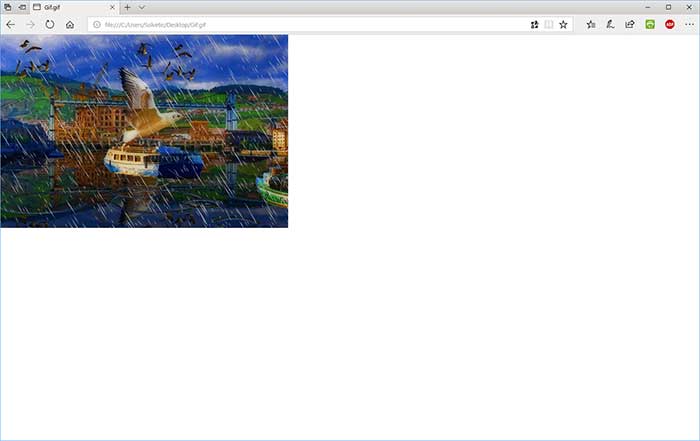Show tab previews chevron
The width and height of the screenshot is (700, 441).
142,7
